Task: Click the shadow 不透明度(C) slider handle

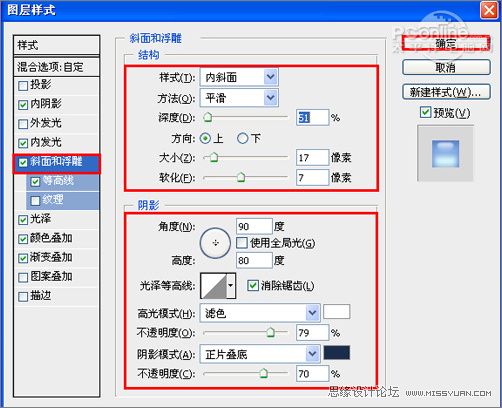Action: [263, 374]
